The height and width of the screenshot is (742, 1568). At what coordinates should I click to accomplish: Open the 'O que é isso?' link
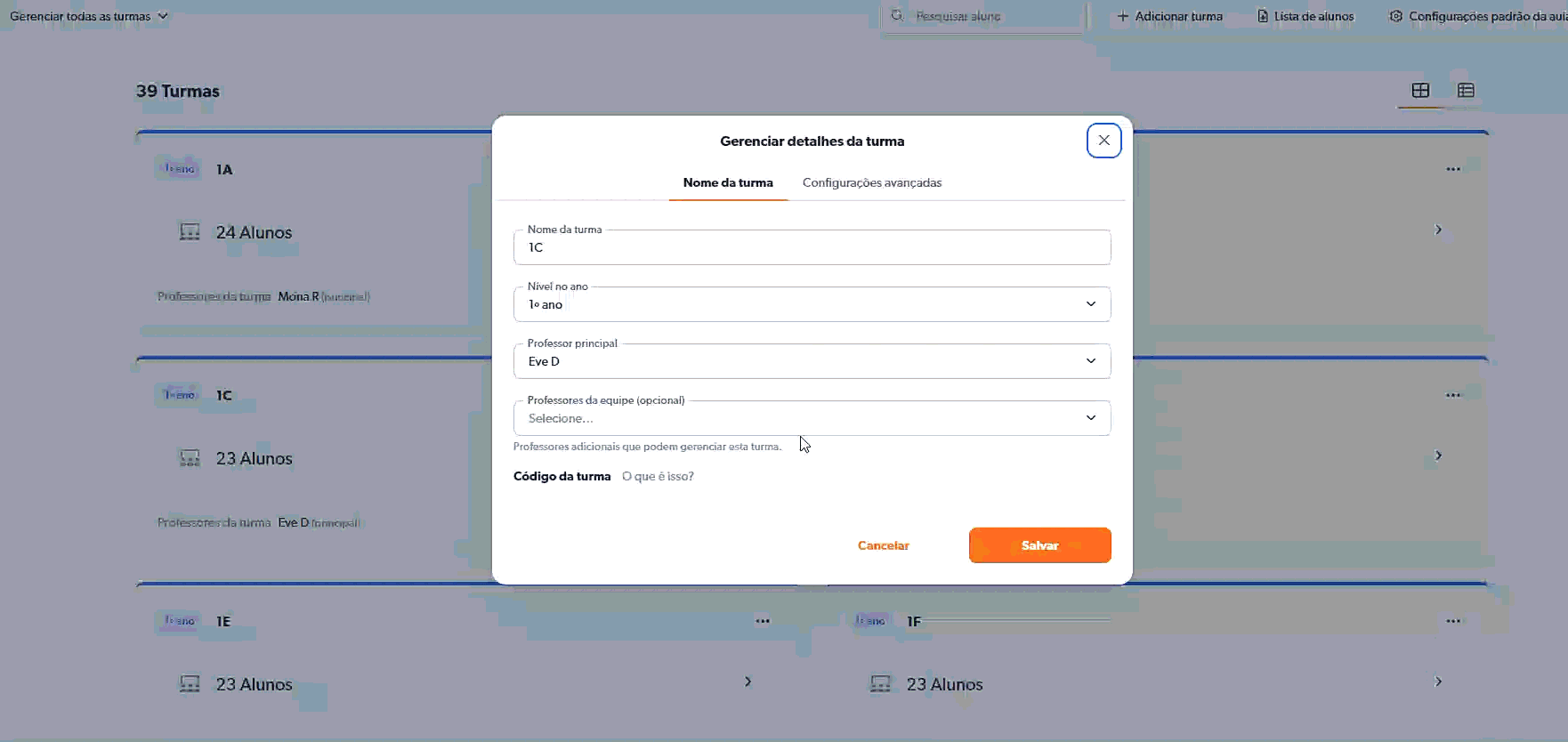coord(658,477)
